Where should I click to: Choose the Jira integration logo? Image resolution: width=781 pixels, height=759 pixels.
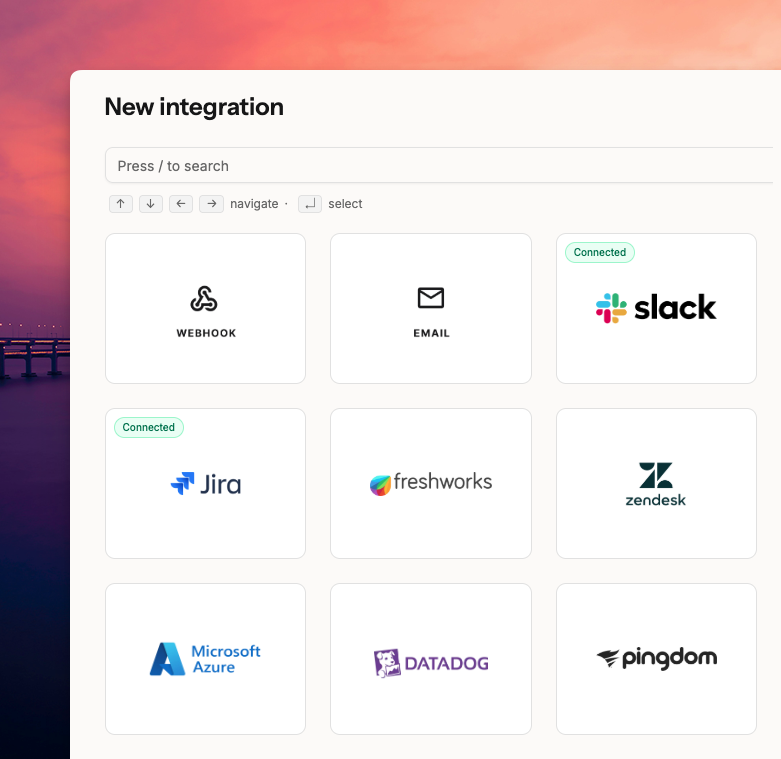click(206, 484)
